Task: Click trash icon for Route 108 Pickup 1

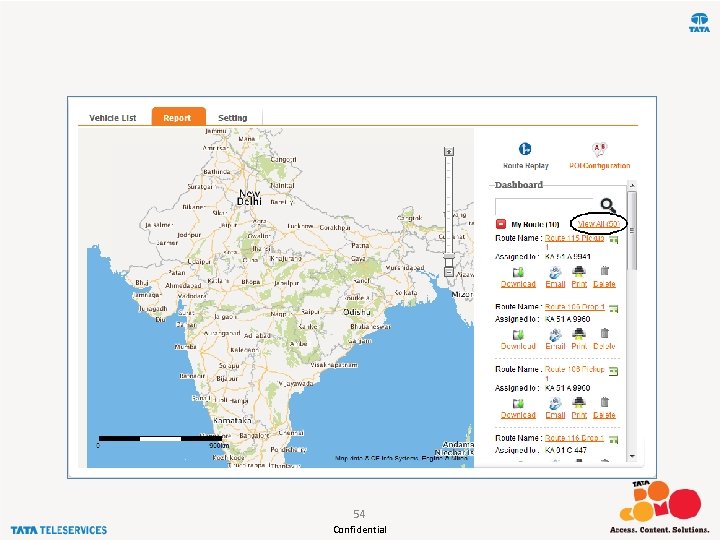Action: point(604,402)
